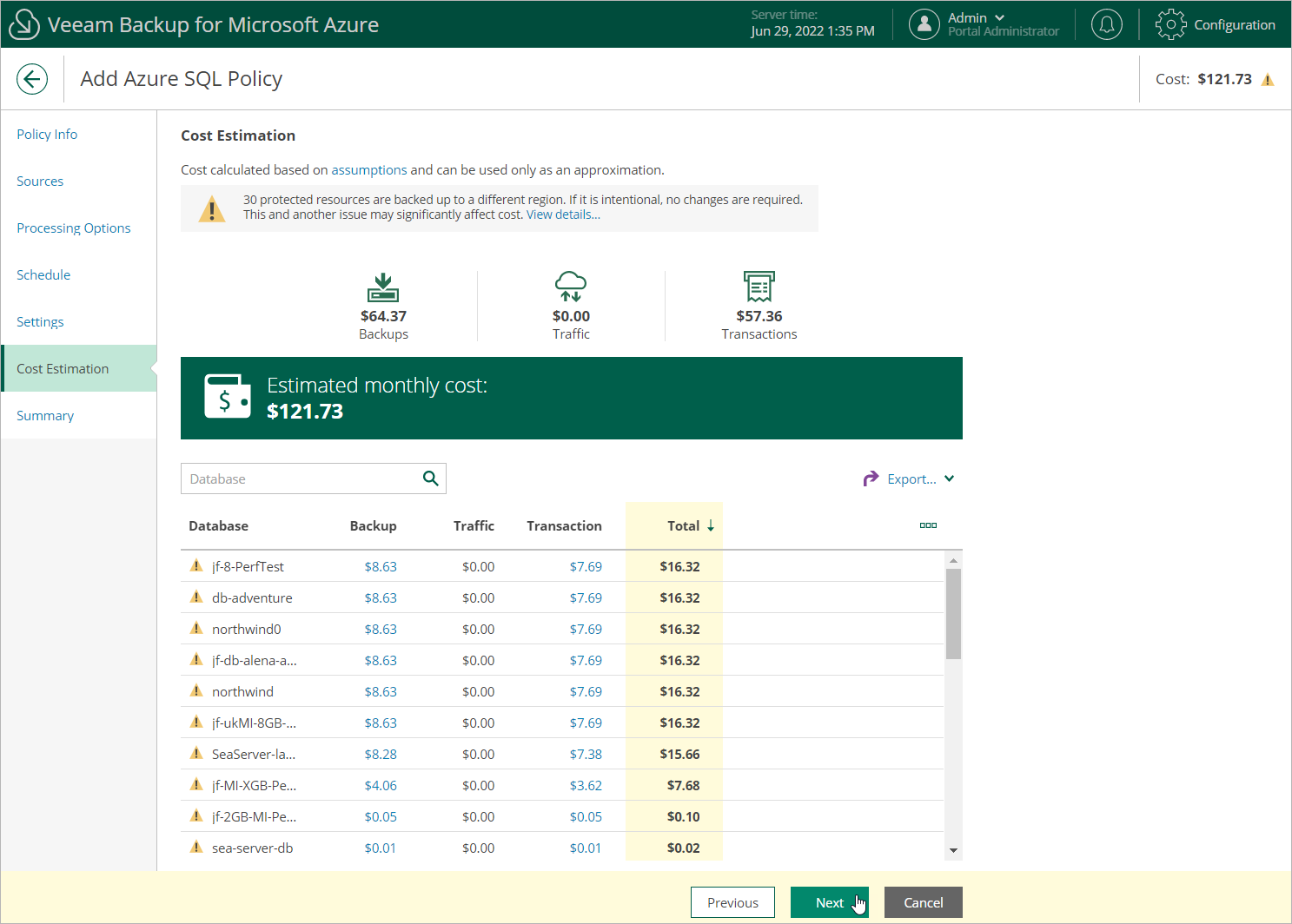Click the Previous button
Image resolution: width=1292 pixels, height=924 pixels.
[x=732, y=902]
